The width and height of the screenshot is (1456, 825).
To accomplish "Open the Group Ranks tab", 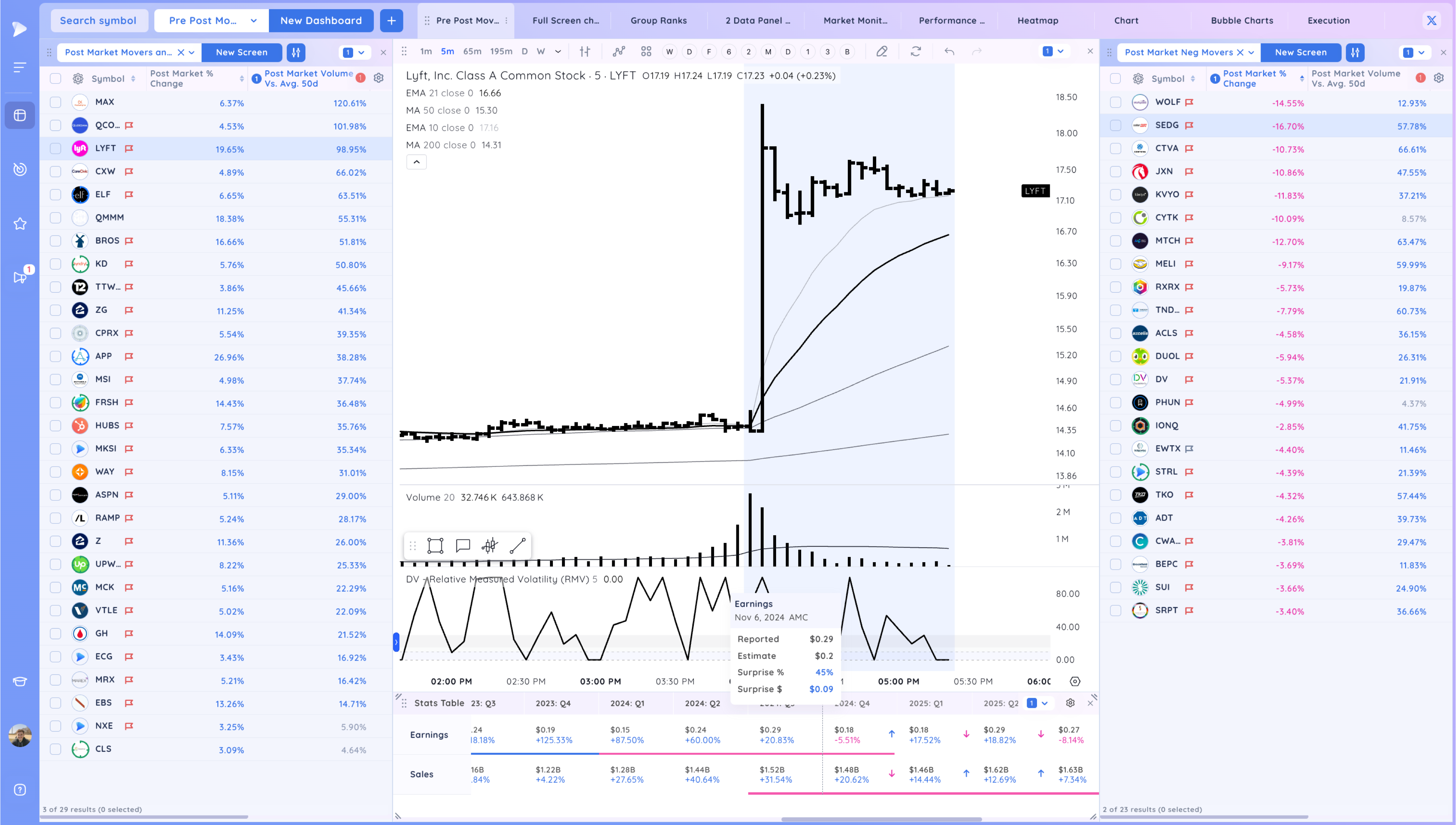I will 658,20.
